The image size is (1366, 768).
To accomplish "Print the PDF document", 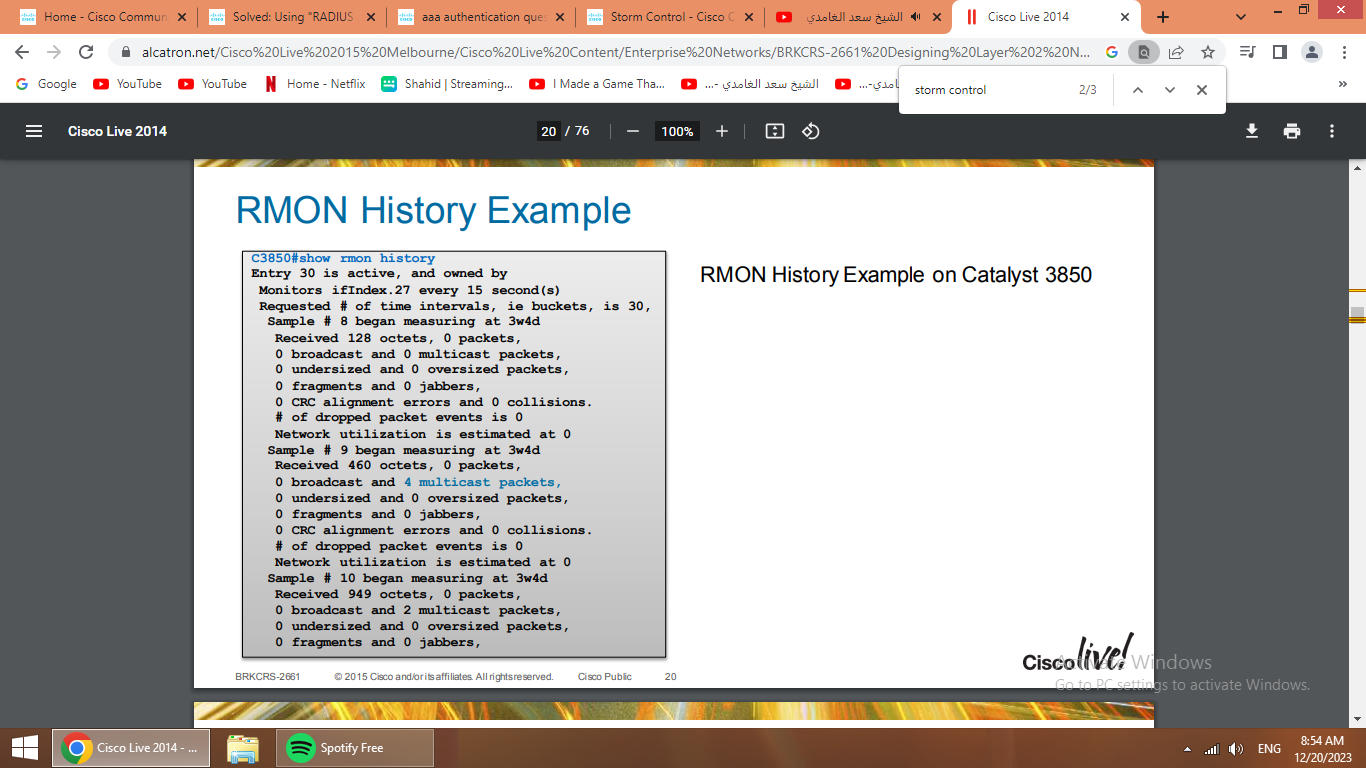I will click(1292, 131).
